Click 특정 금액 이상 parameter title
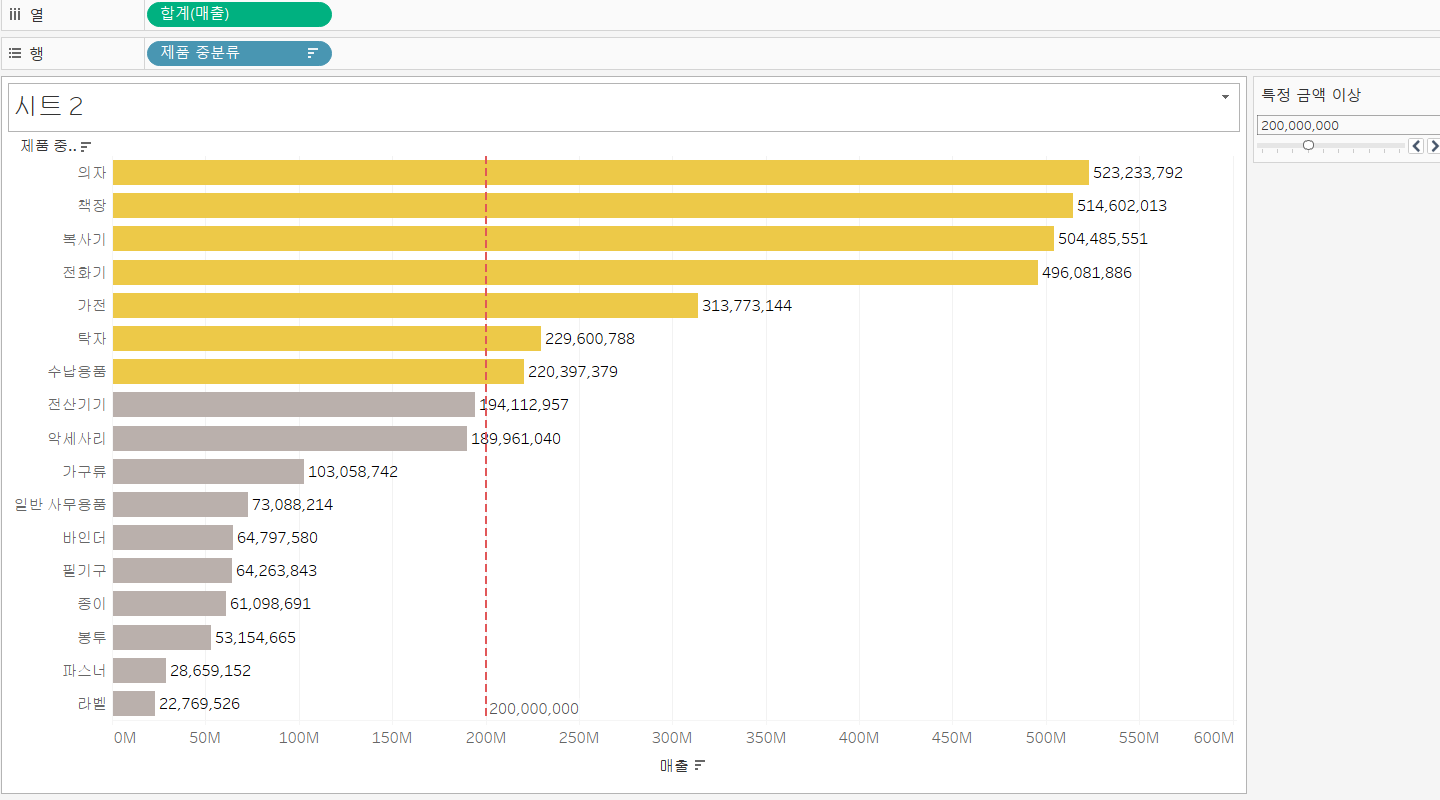Screen dimensions: 1440x800 pos(1311,95)
